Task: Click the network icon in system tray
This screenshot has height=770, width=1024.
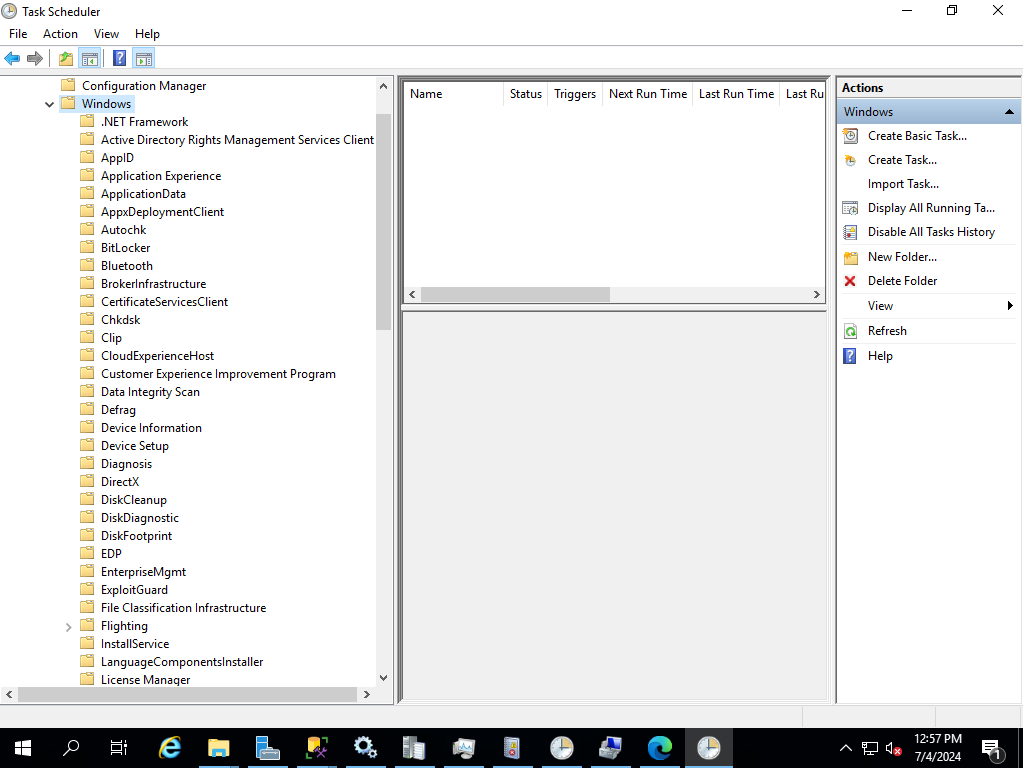Action: point(870,748)
